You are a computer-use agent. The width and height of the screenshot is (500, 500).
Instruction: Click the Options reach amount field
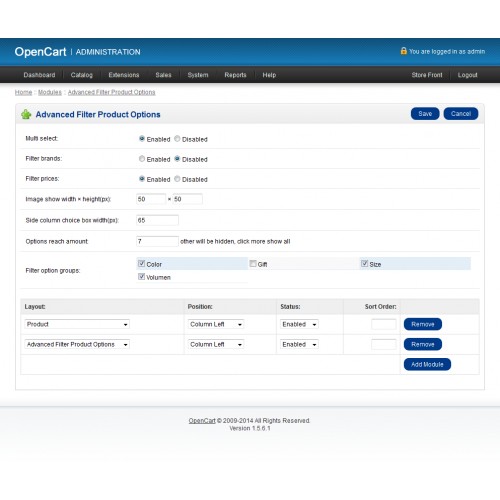(157, 241)
